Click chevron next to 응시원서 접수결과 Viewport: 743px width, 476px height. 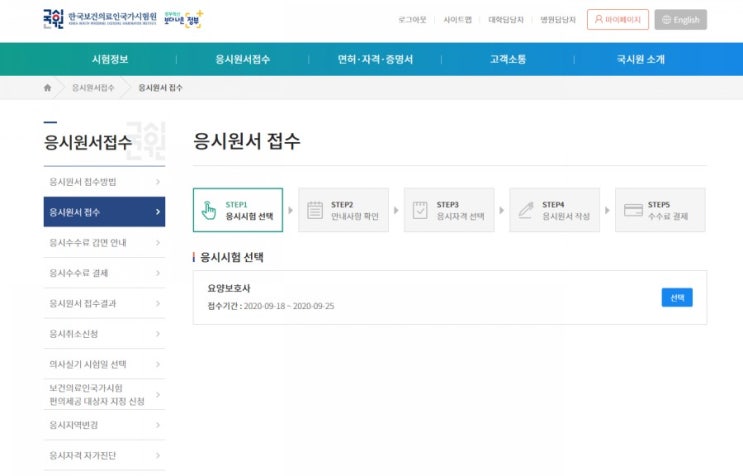coord(158,303)
